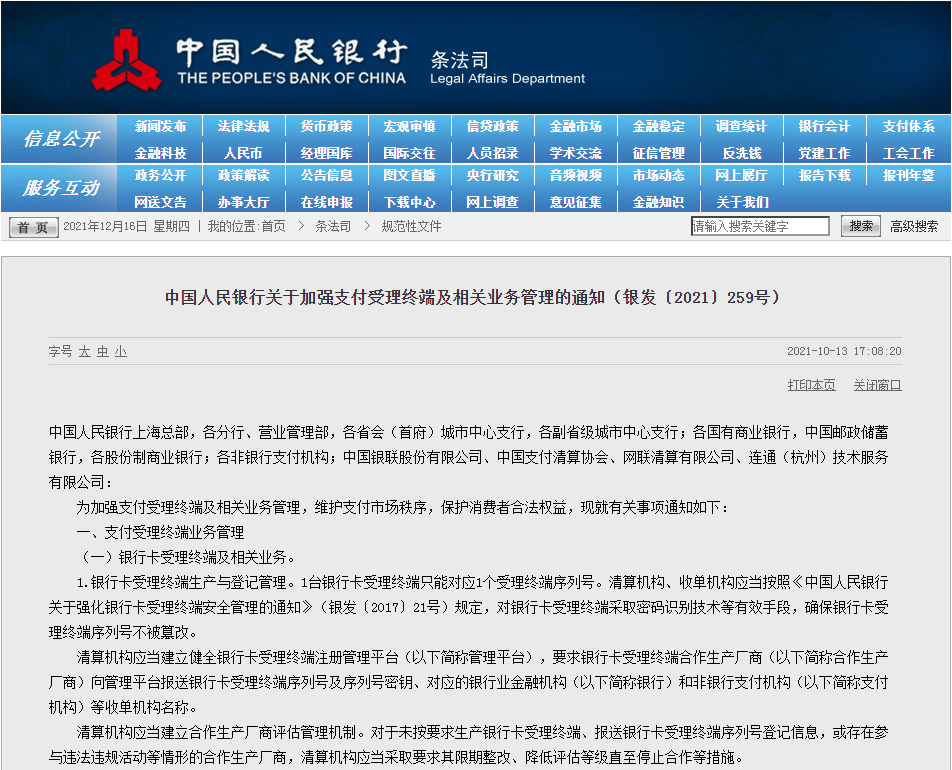The width and height of the screenshot is (952, 770).
Task: Open the 新闻发布 news release menu
Action: (x=163, y=127)
